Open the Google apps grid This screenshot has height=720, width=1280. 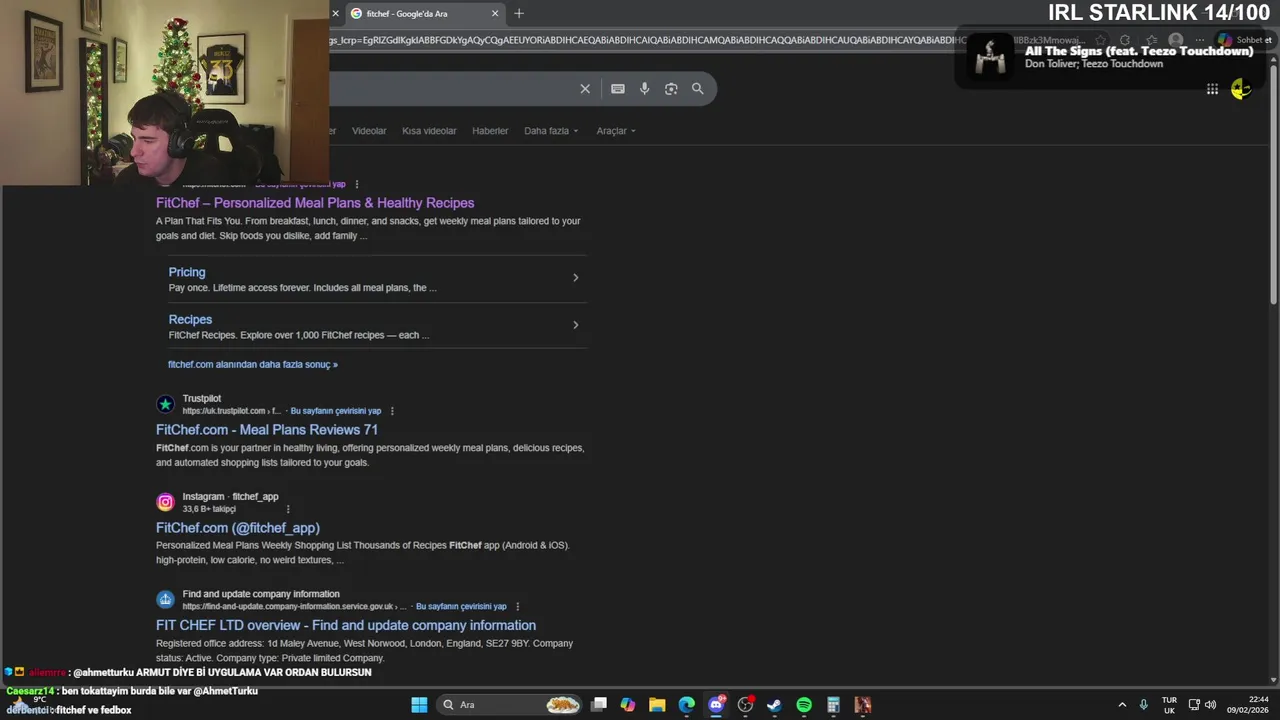tap(1212, 90)
